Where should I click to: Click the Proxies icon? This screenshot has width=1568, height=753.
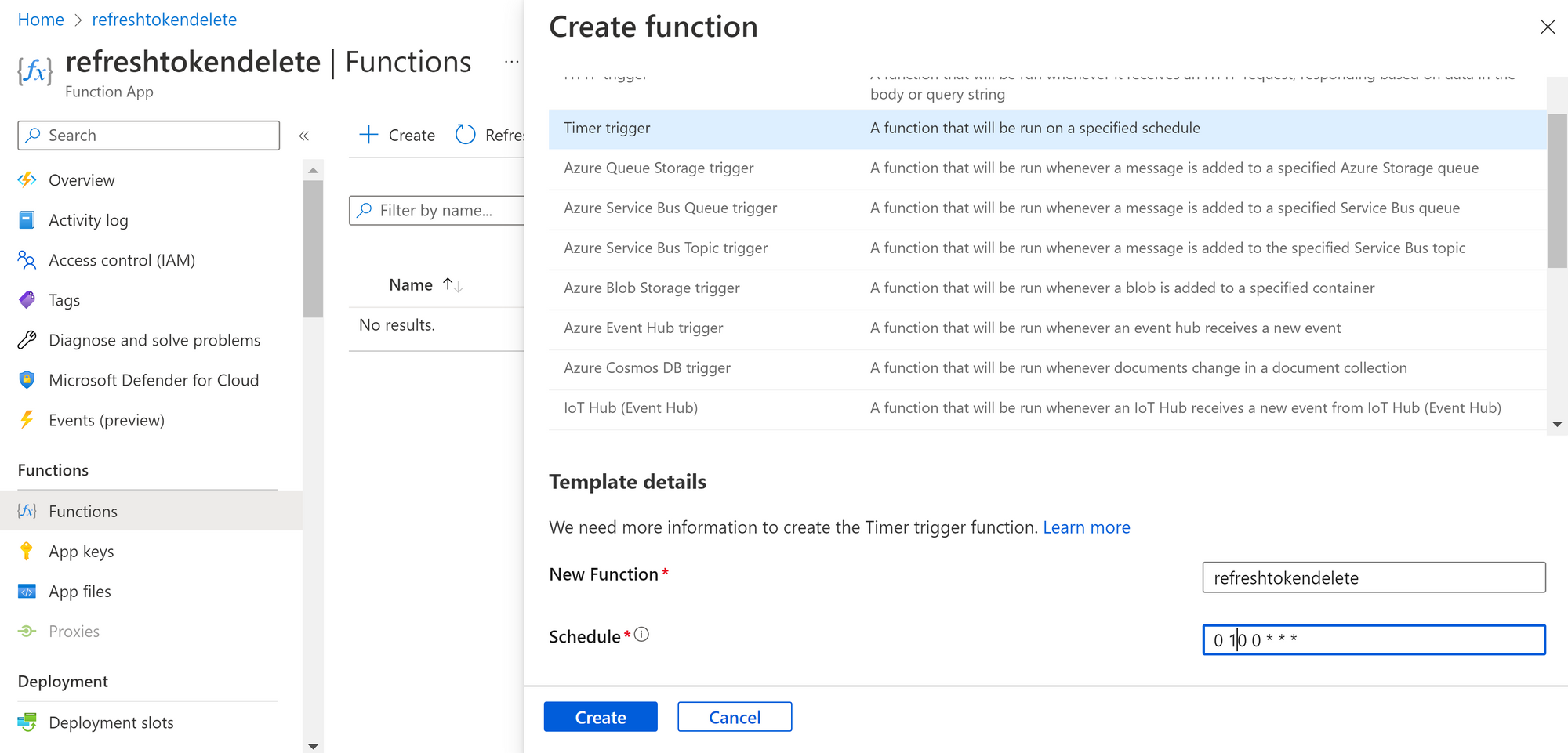[x=27, y=631]
